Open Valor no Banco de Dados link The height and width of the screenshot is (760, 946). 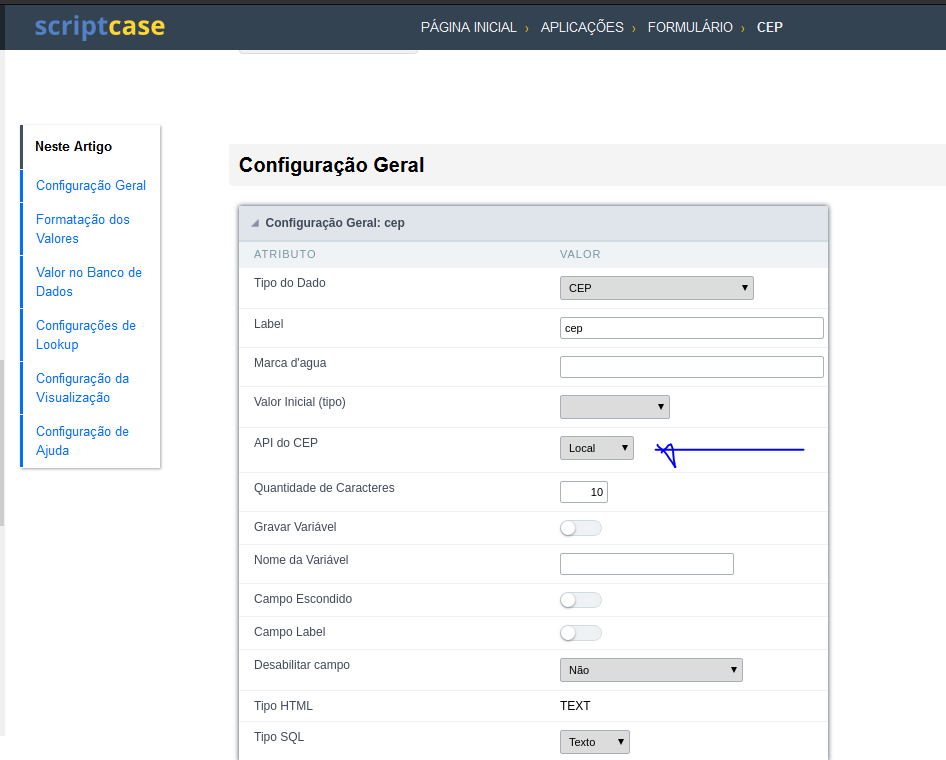89,282
